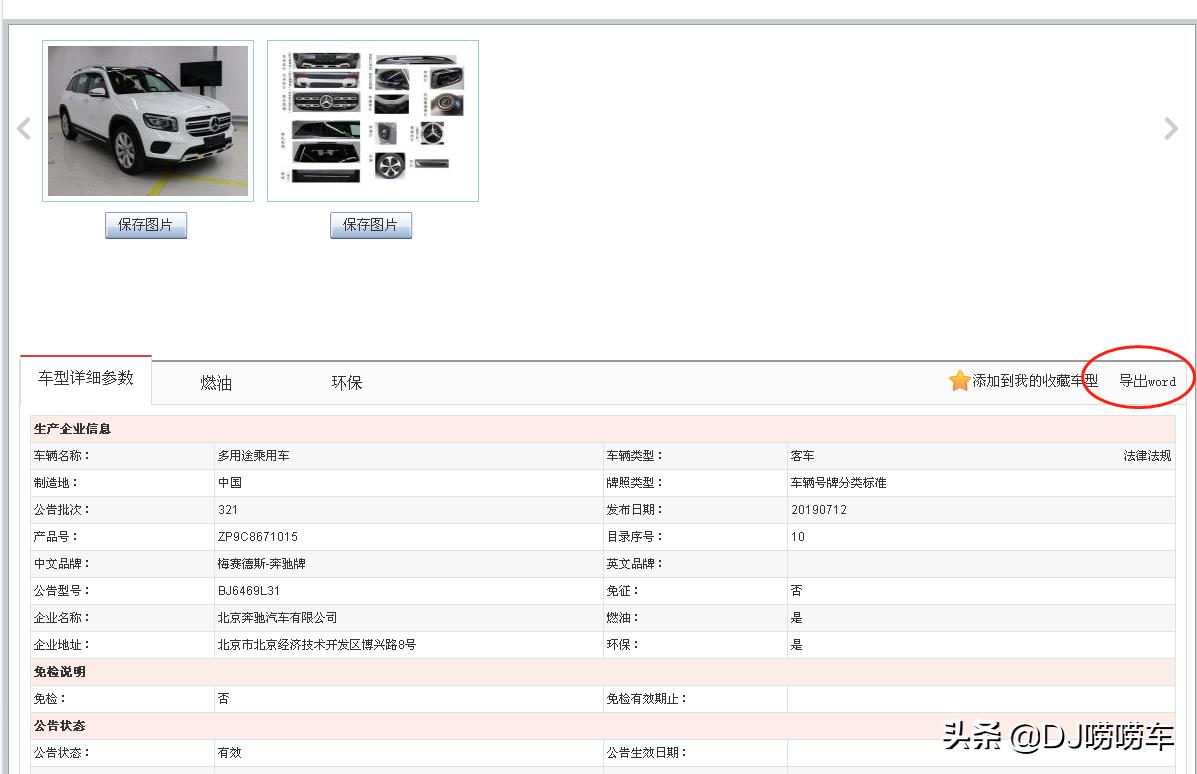The image size is (1197, 774).
Task: Select the 公告批次： label
Action: point(62,510)
